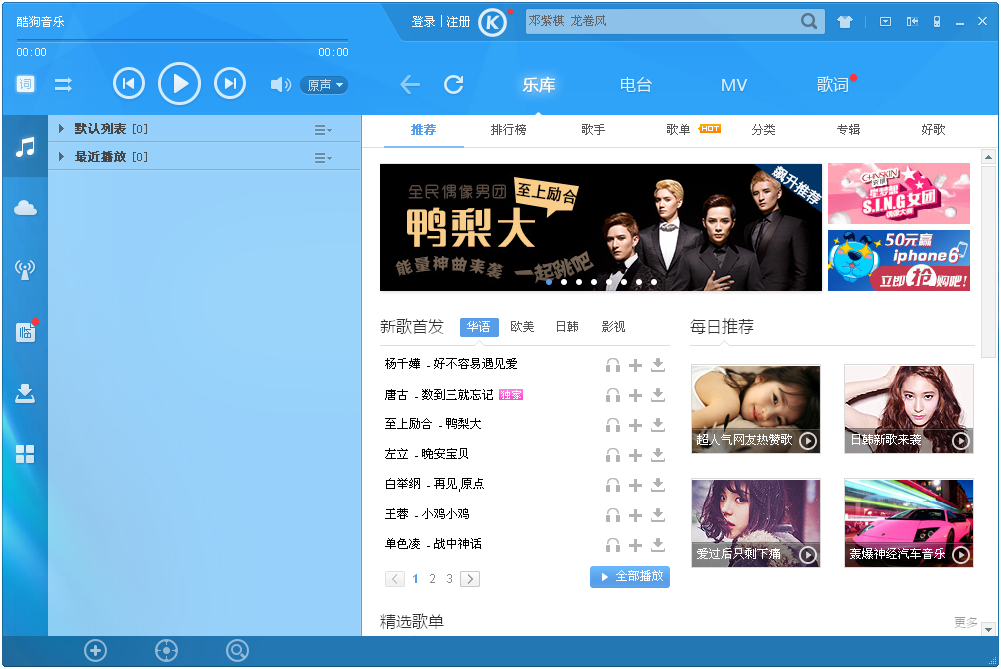This screenshot has height=669, width=1001.
Task: Switch to the MV tab
Action: click(734, 85)
